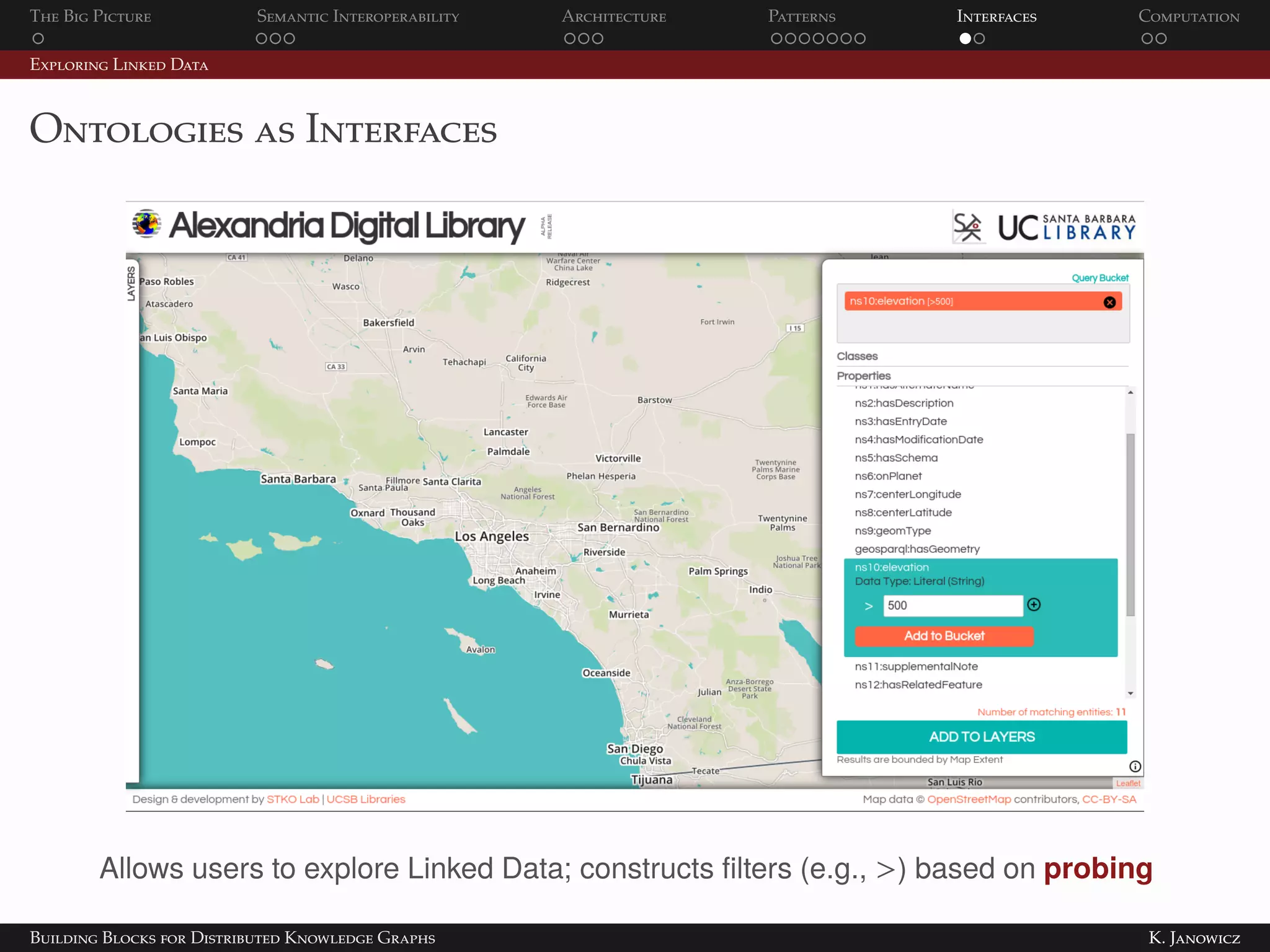The width and height of the screenshot is (1270, 952).
Task: Select ns7:centerLongitude property
Action: [908, 495]
